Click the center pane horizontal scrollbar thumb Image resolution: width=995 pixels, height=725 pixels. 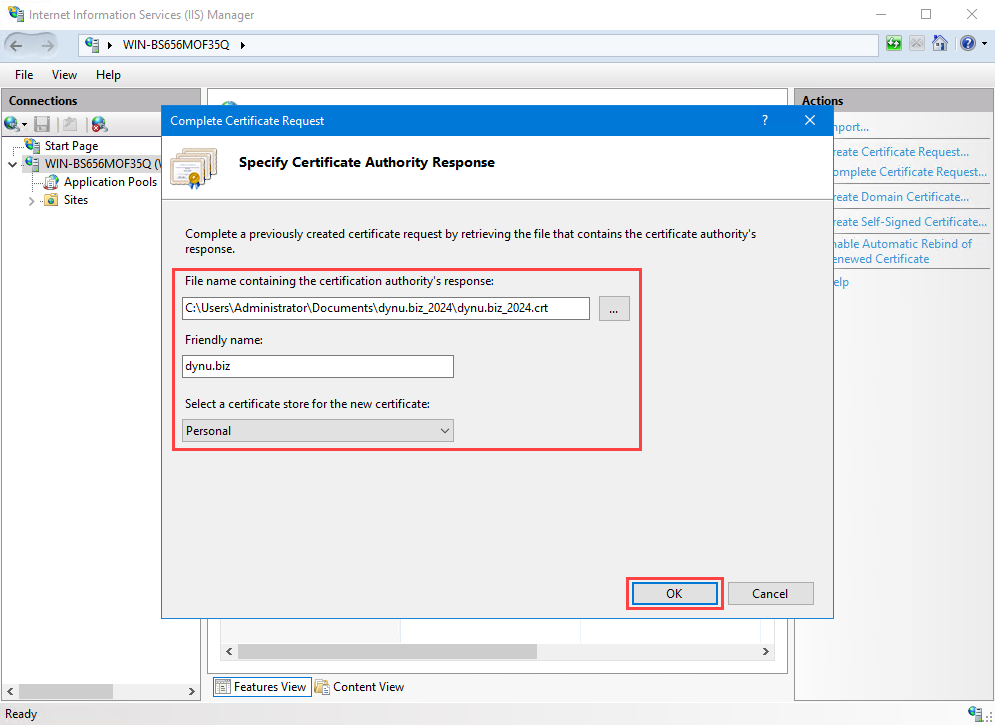387,651
